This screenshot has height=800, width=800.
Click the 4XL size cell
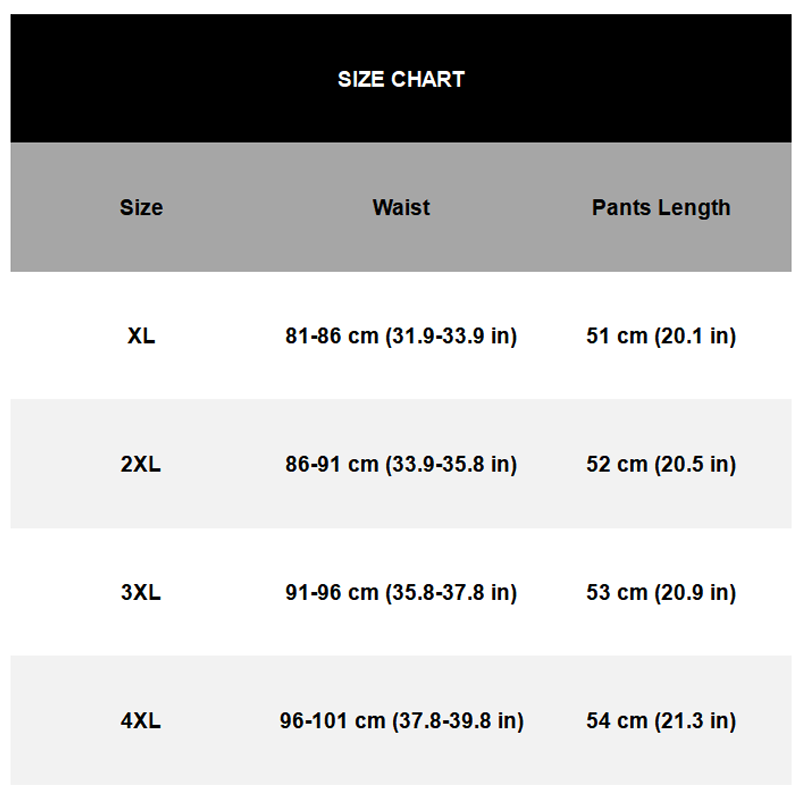click(141, 721)
